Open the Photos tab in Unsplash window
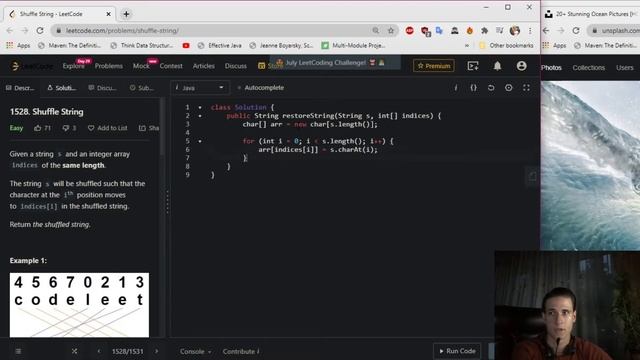 [551, 68]
